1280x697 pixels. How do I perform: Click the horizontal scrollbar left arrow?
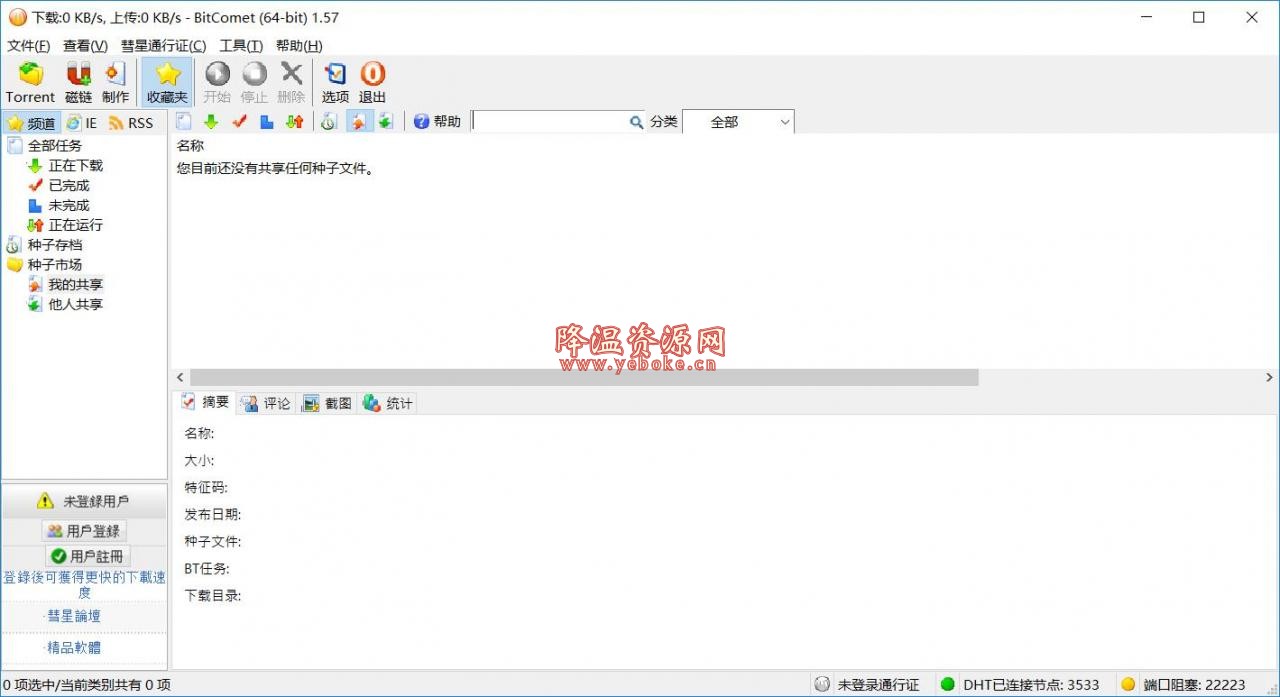pos(180,378)
